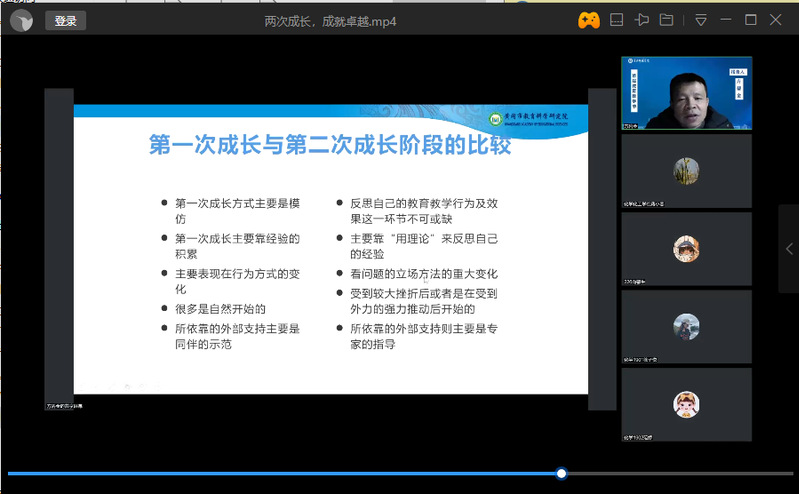Select the second participant tile with plant avatar

[x=686, y=170]
